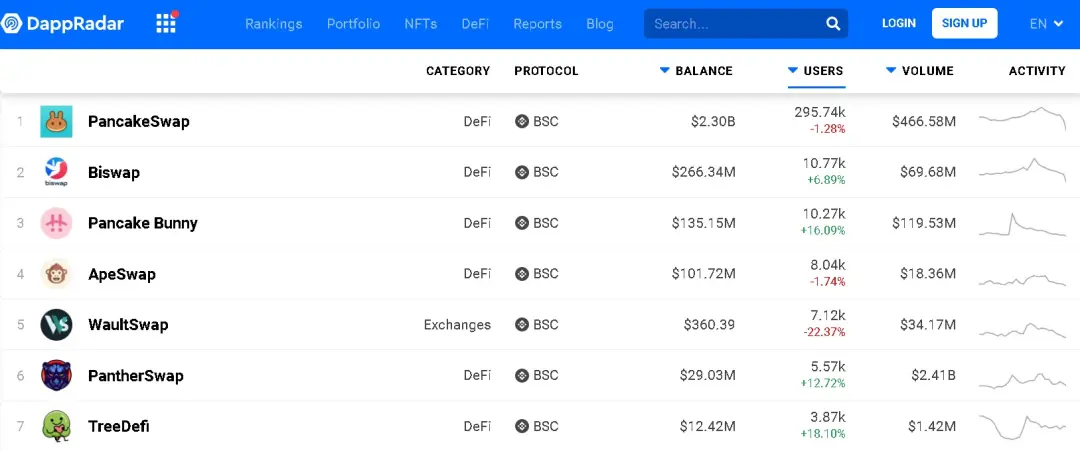Click the SIGN UP button
Screen dimensions: 1080x451
(964, 23)
